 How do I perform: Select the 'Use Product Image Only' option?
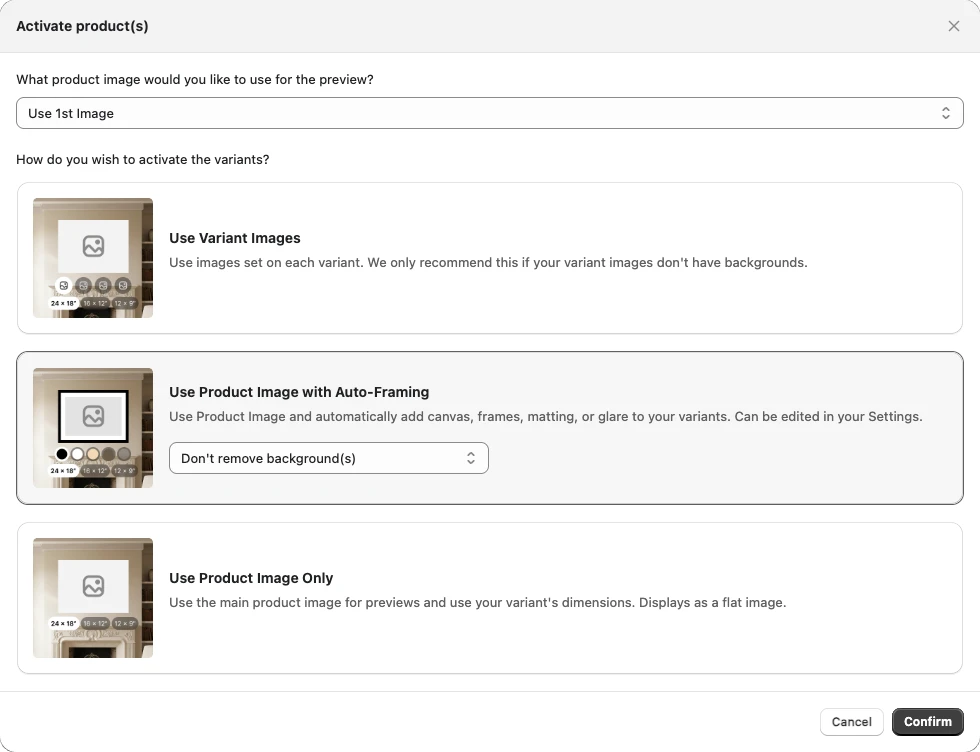point(489,598)
